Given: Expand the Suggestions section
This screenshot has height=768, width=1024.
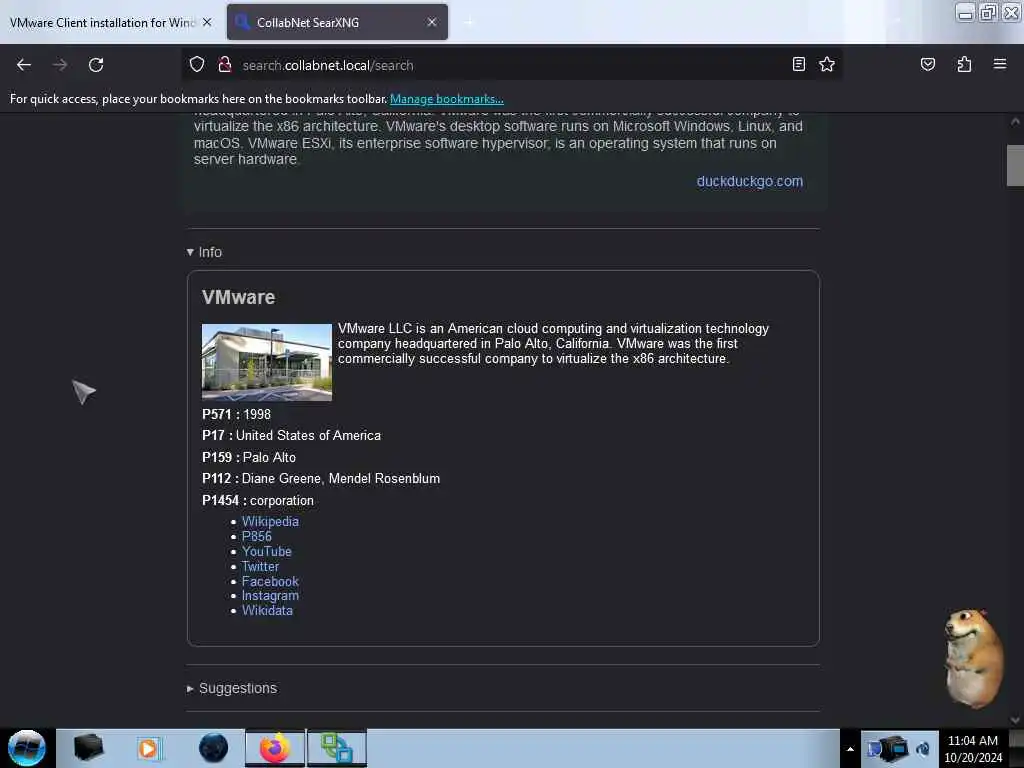Looking at the screenshot, I should coord(232,688).
